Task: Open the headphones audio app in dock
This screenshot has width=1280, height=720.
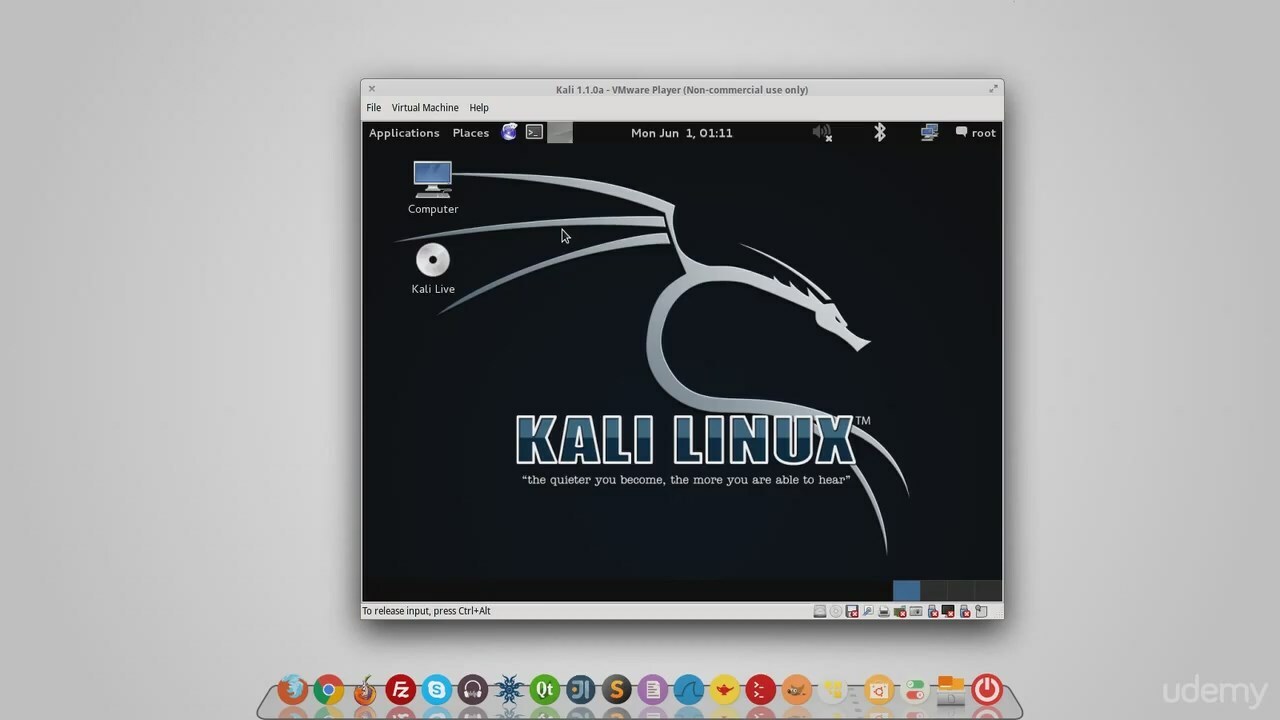Action: [473, 689]
